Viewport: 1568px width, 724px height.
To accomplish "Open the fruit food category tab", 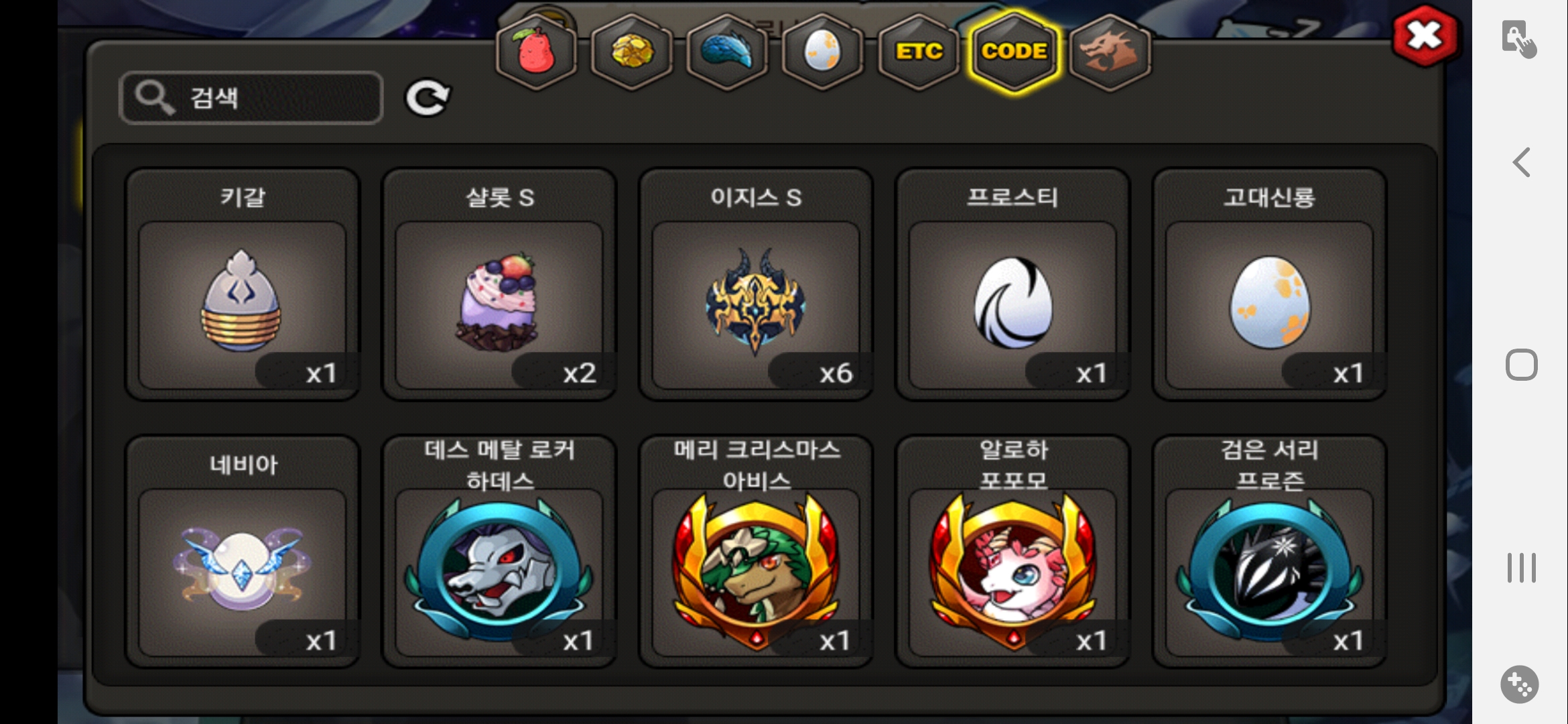I will [x=535, y=52].
